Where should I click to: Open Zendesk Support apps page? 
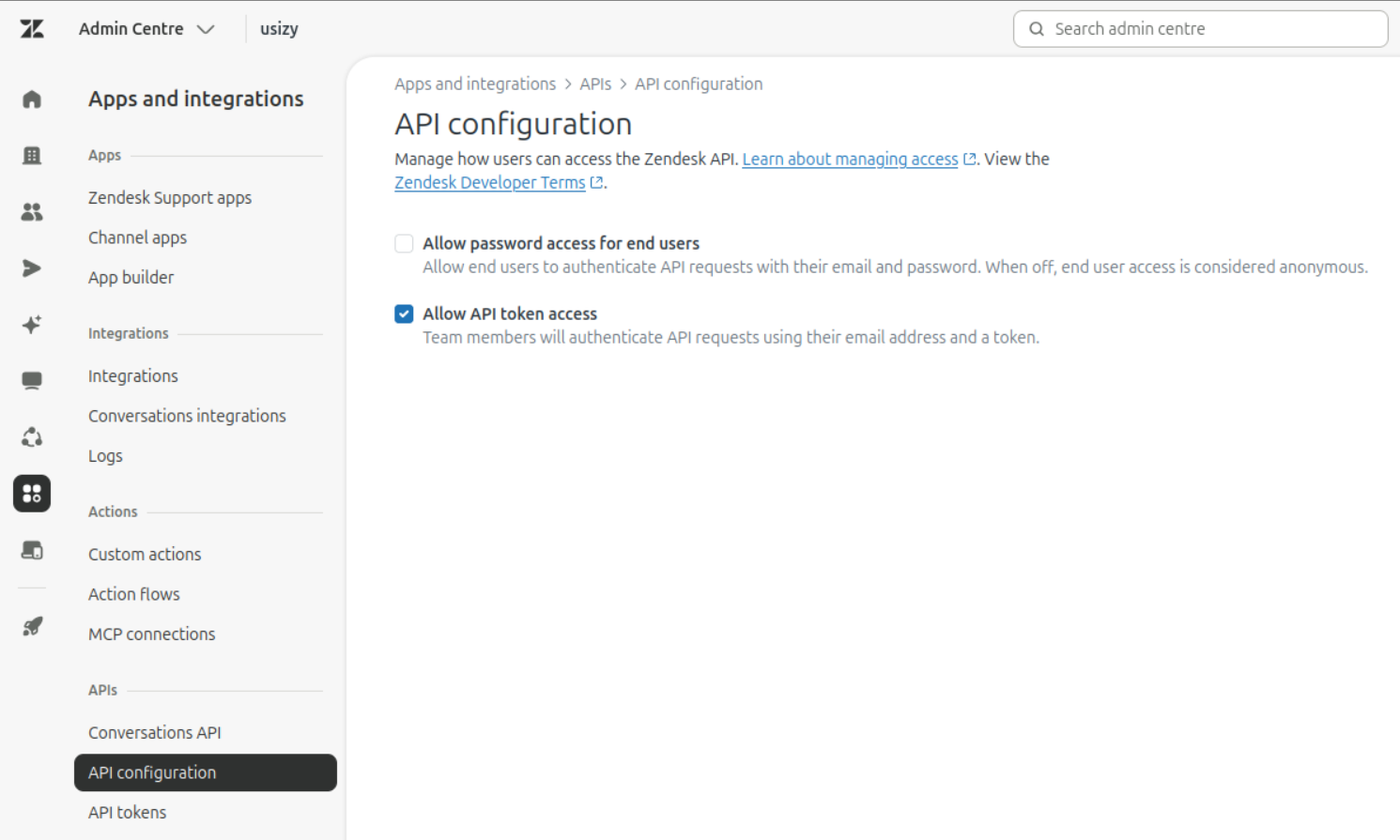[170, 198]
